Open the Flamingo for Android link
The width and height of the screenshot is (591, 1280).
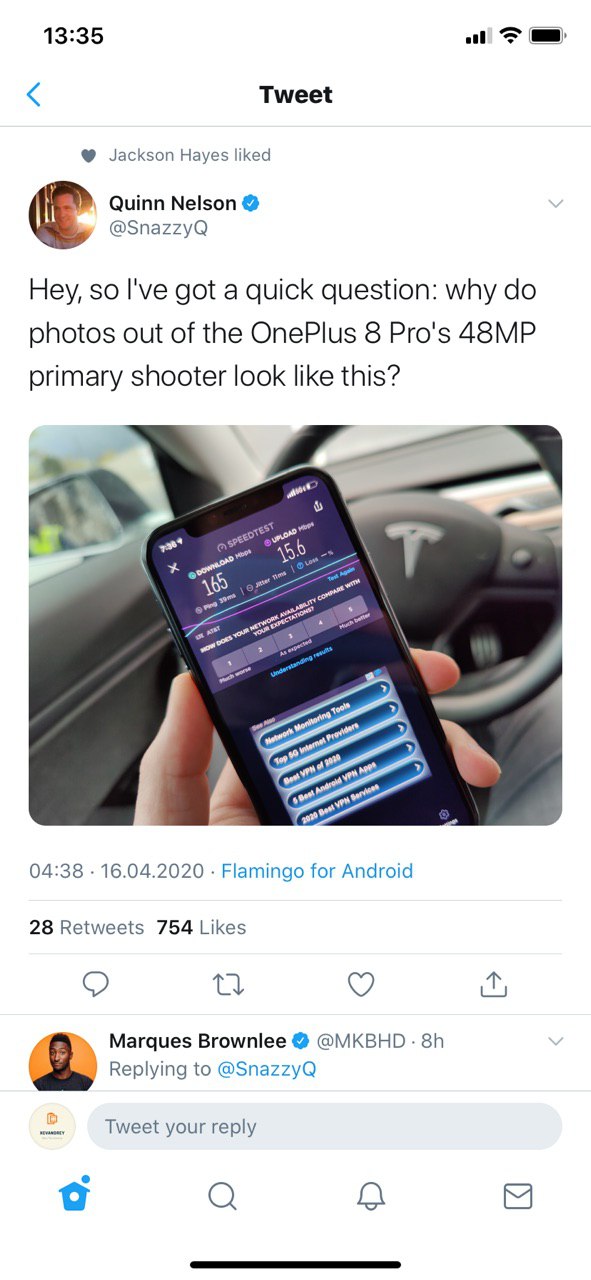click(317, 871)
